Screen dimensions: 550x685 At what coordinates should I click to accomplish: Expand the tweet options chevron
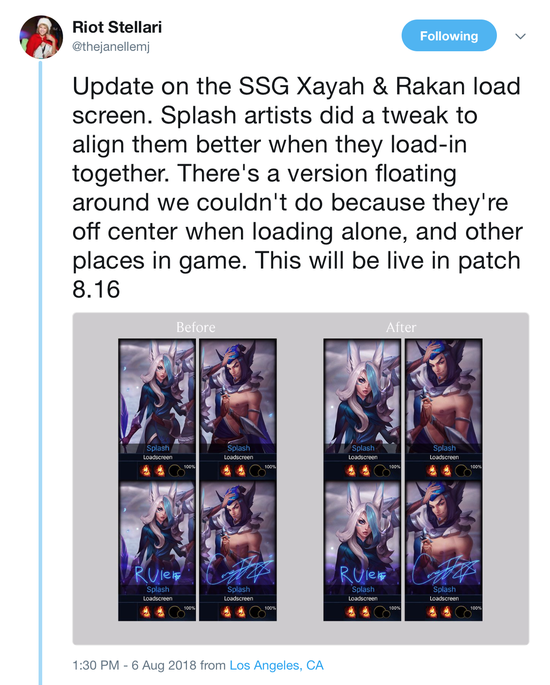[520, 36]
